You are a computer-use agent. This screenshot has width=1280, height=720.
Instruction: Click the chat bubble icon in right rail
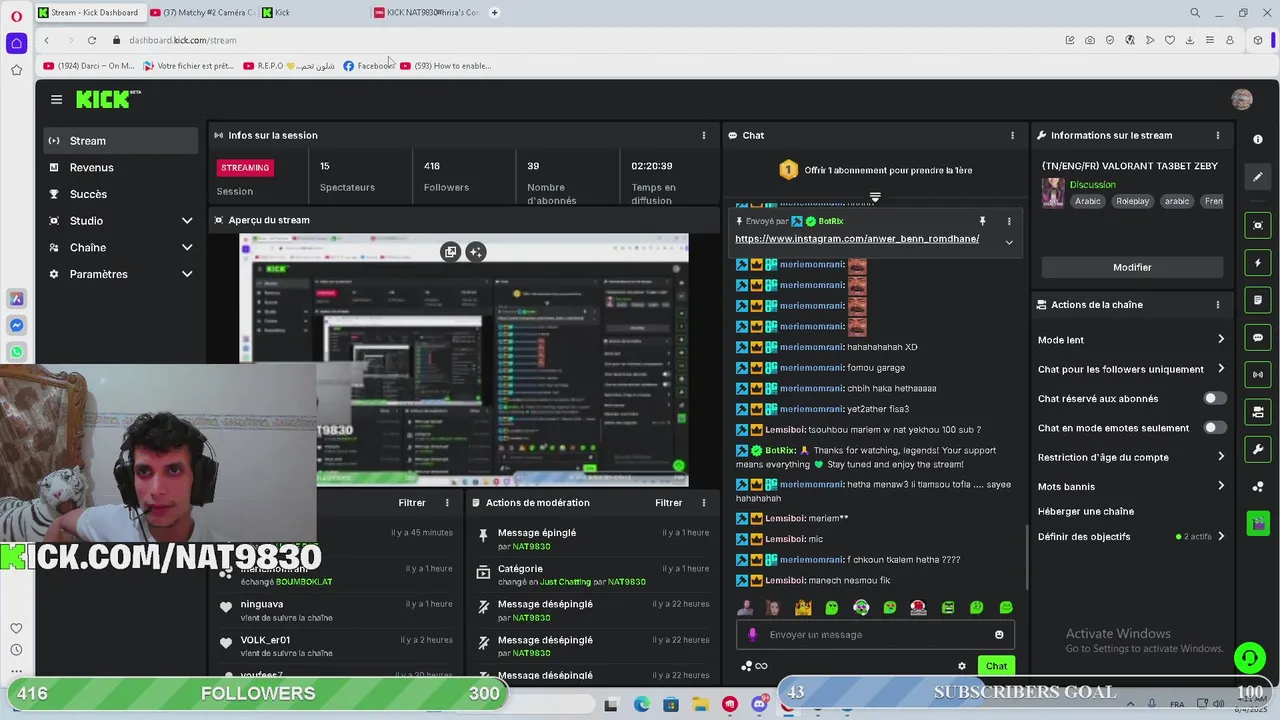[x=1258, y=337]
